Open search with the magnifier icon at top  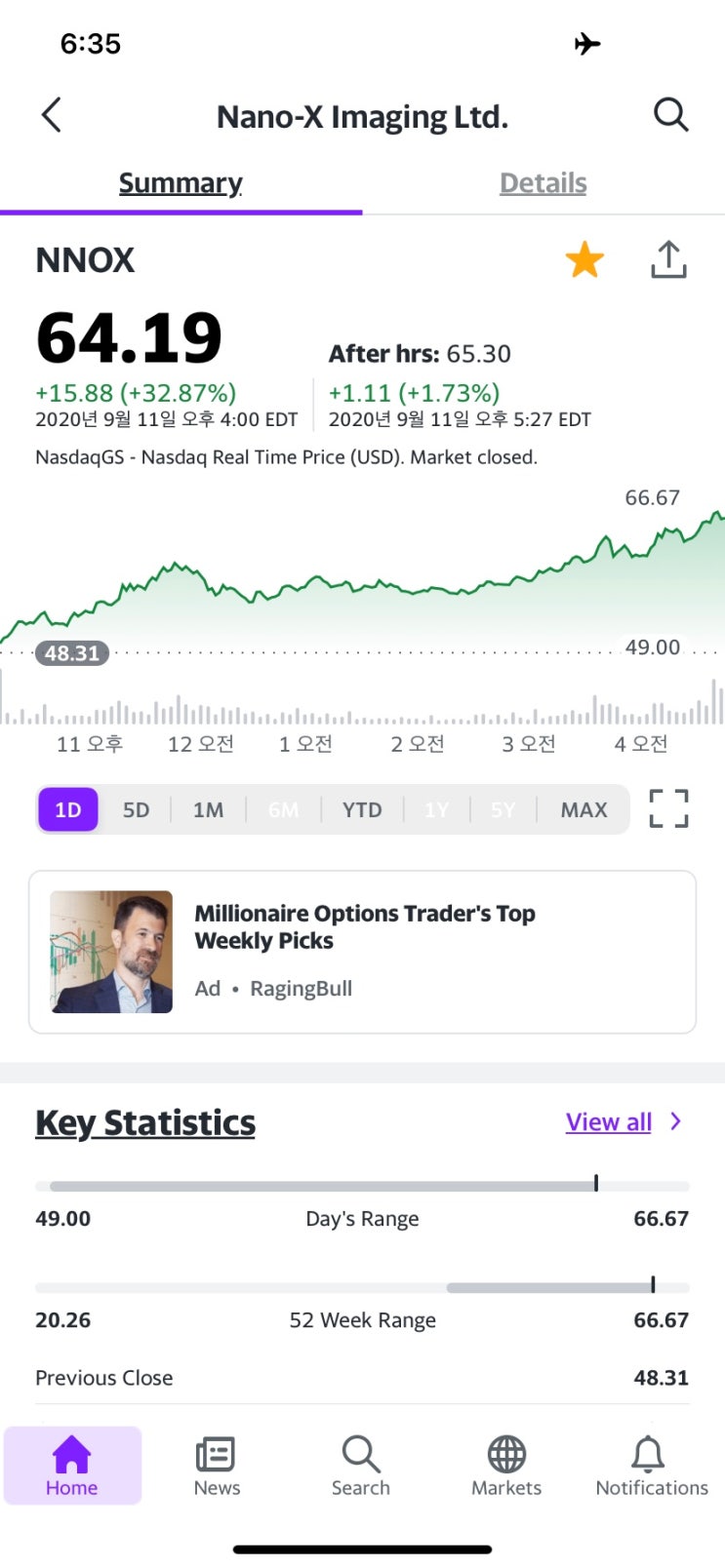670,115
